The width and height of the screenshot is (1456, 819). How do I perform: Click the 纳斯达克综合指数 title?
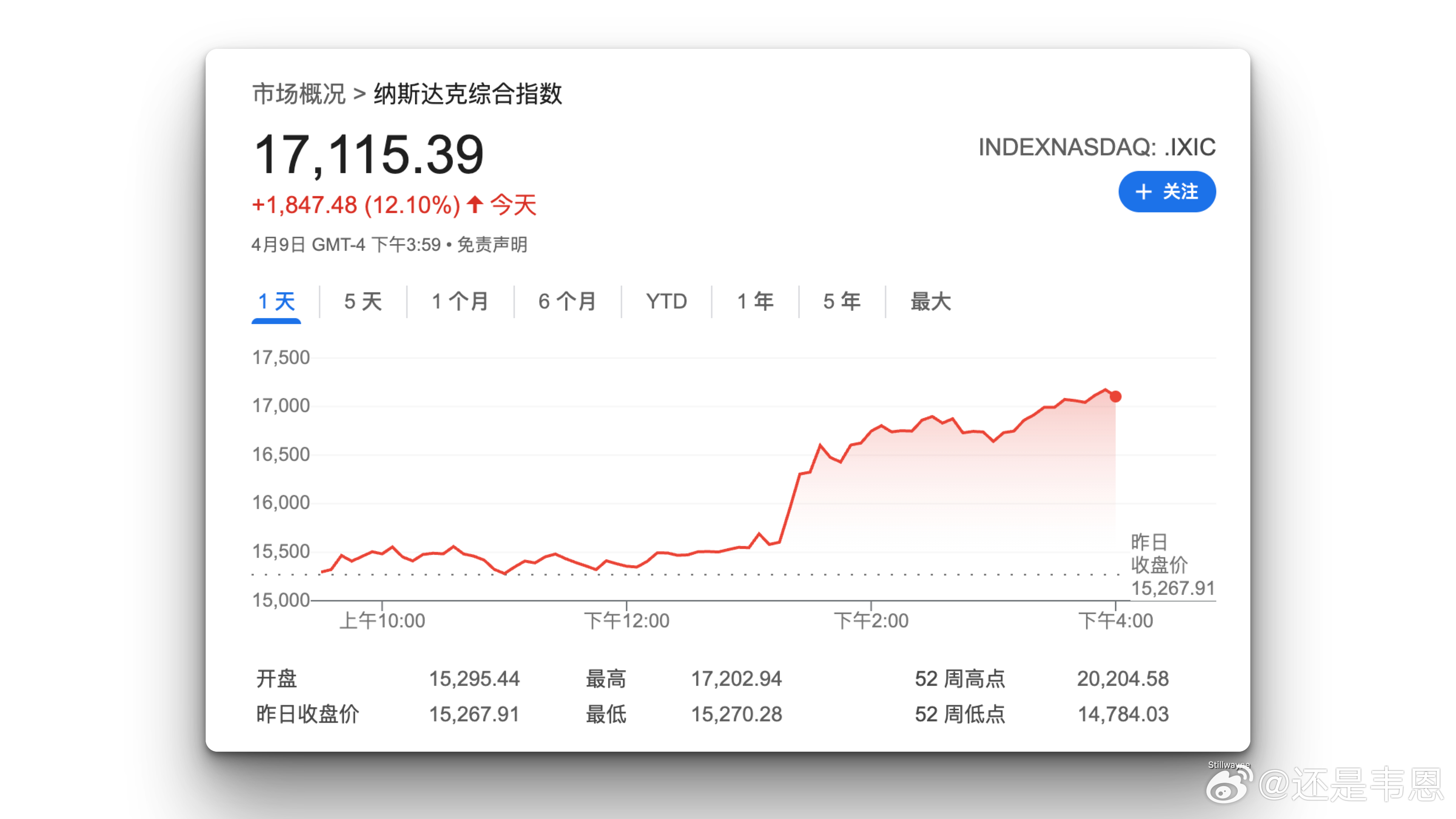tap(468, 94)
